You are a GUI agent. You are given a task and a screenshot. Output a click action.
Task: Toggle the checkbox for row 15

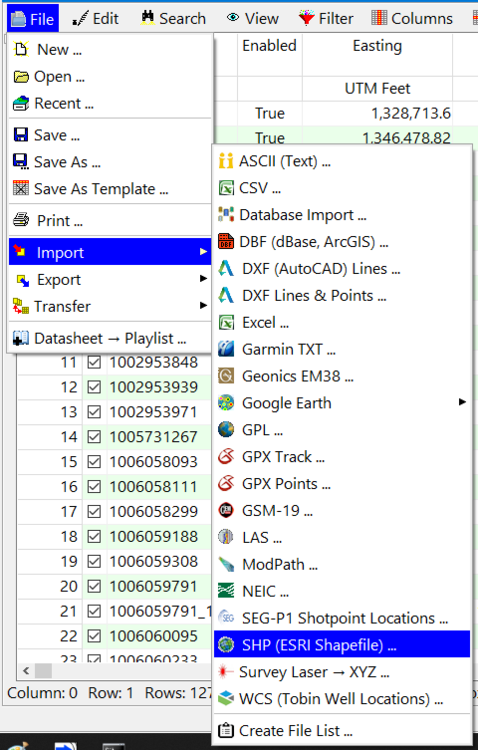[x=94, y=462]
